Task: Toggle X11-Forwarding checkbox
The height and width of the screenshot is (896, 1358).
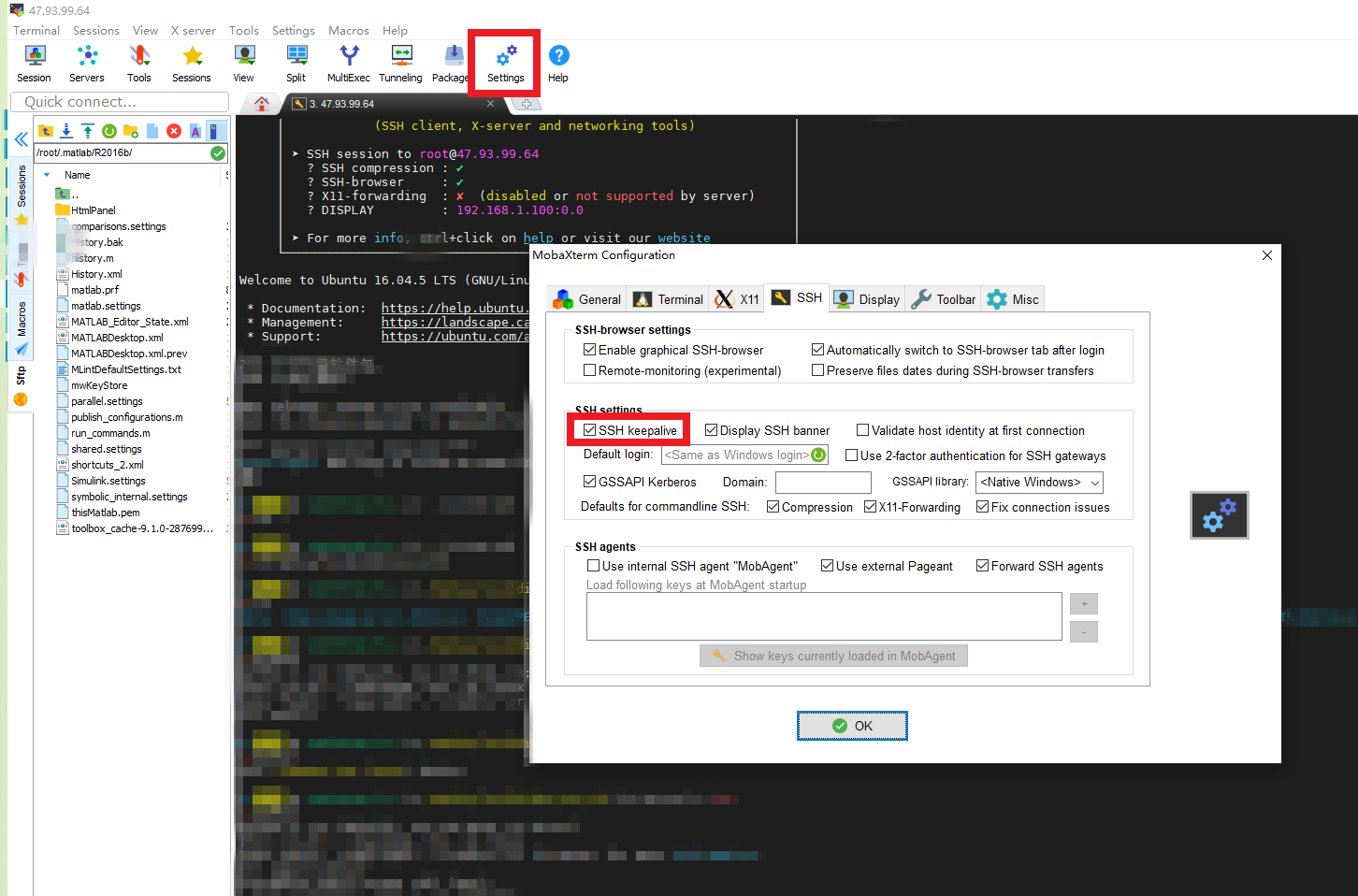Action: click(871, 507)
